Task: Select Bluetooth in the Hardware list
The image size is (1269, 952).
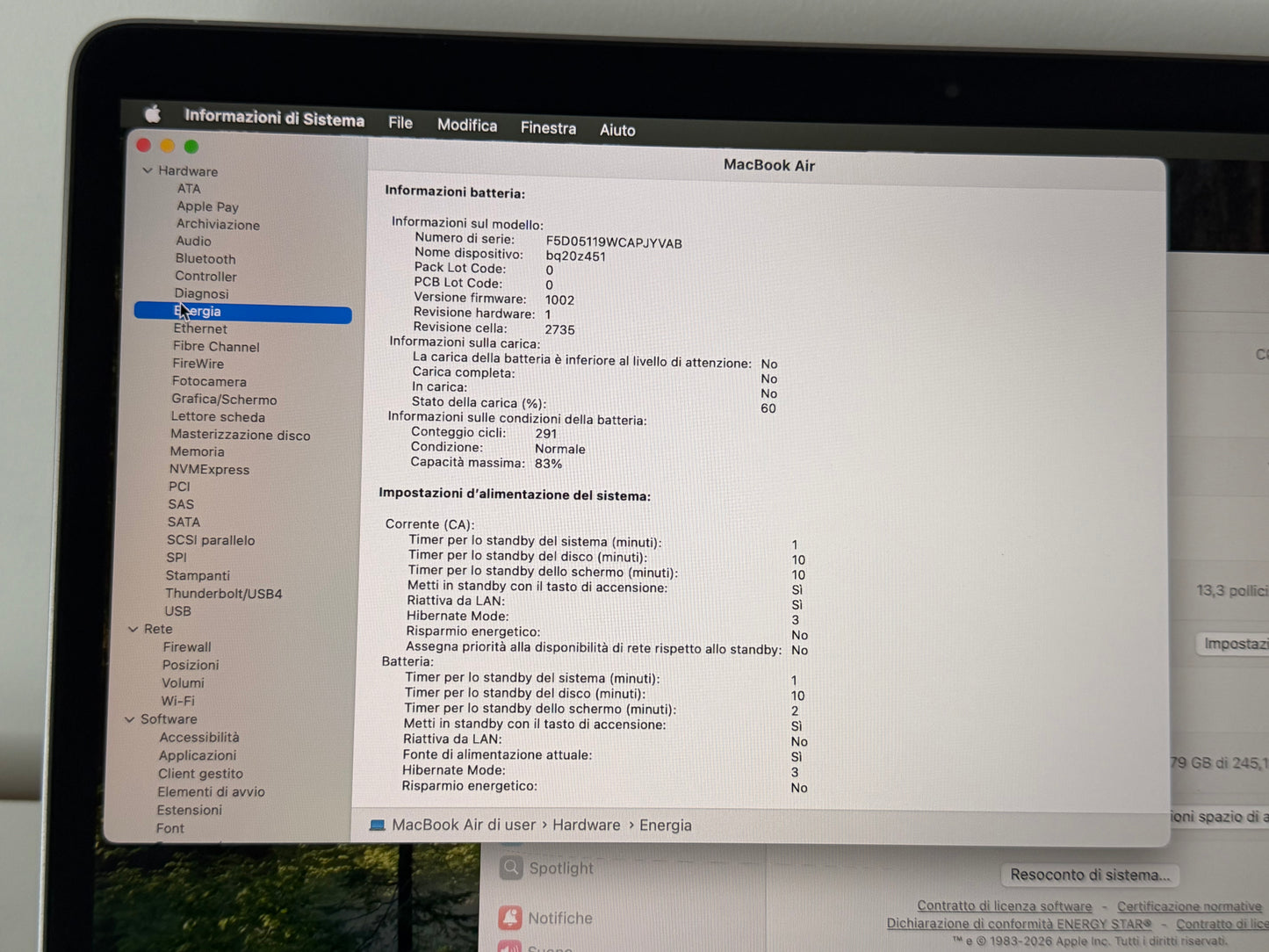Action: tap(205, 258)
